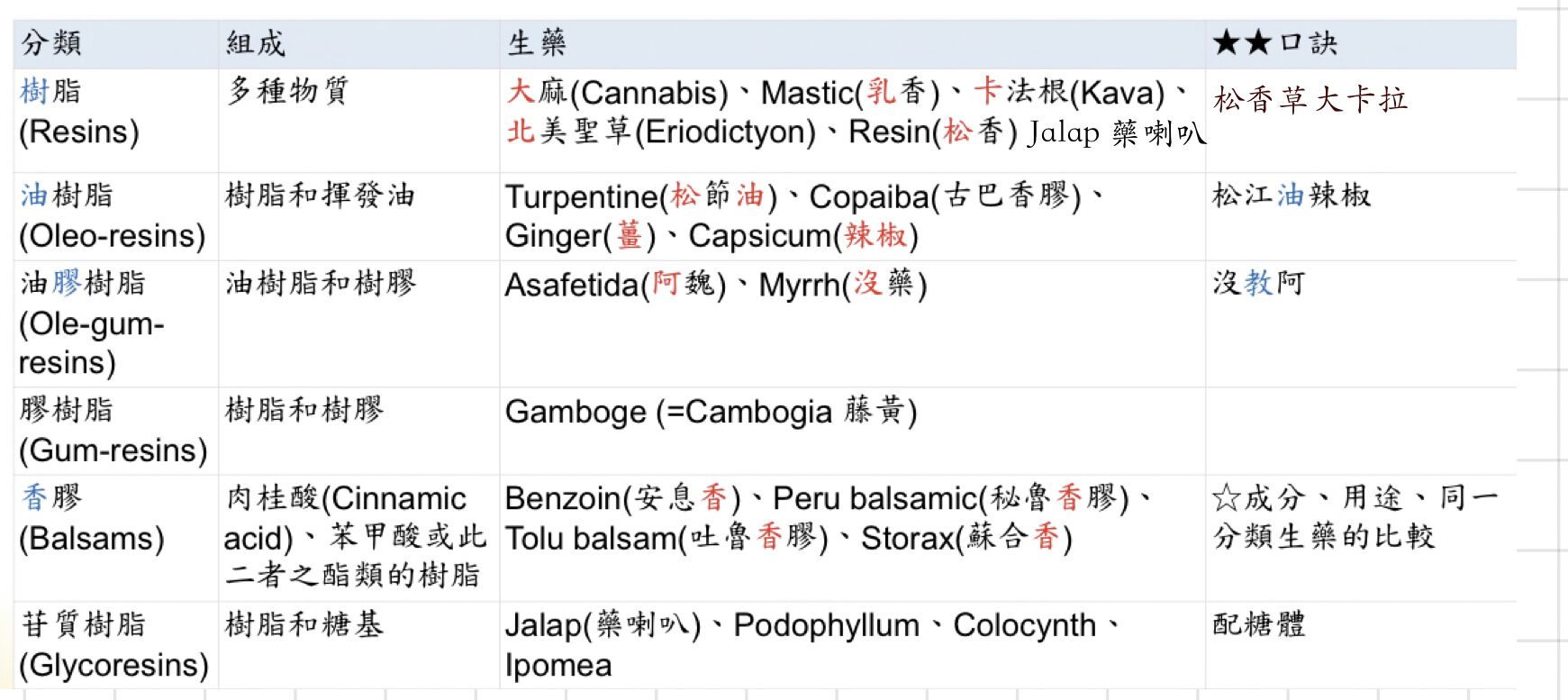Select the 分類 column header

[x=51, y=42]
